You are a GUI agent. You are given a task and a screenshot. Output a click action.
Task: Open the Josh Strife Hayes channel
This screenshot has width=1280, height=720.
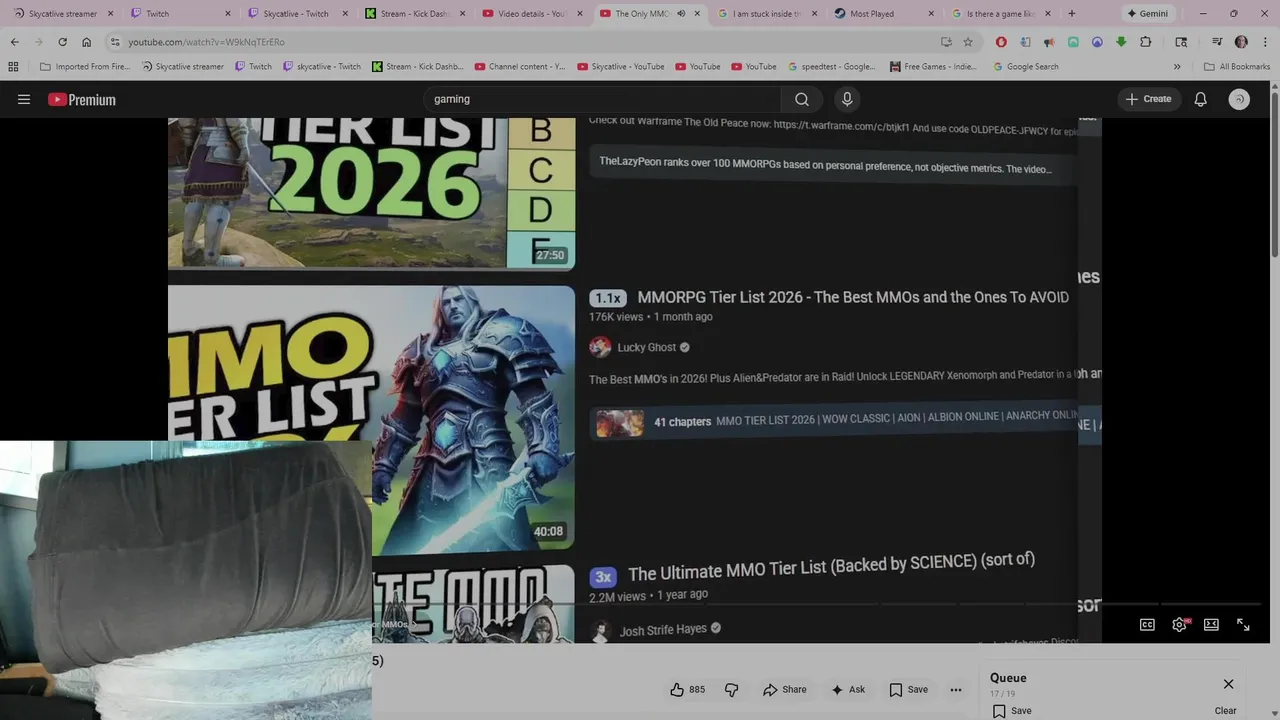point(663,630)
